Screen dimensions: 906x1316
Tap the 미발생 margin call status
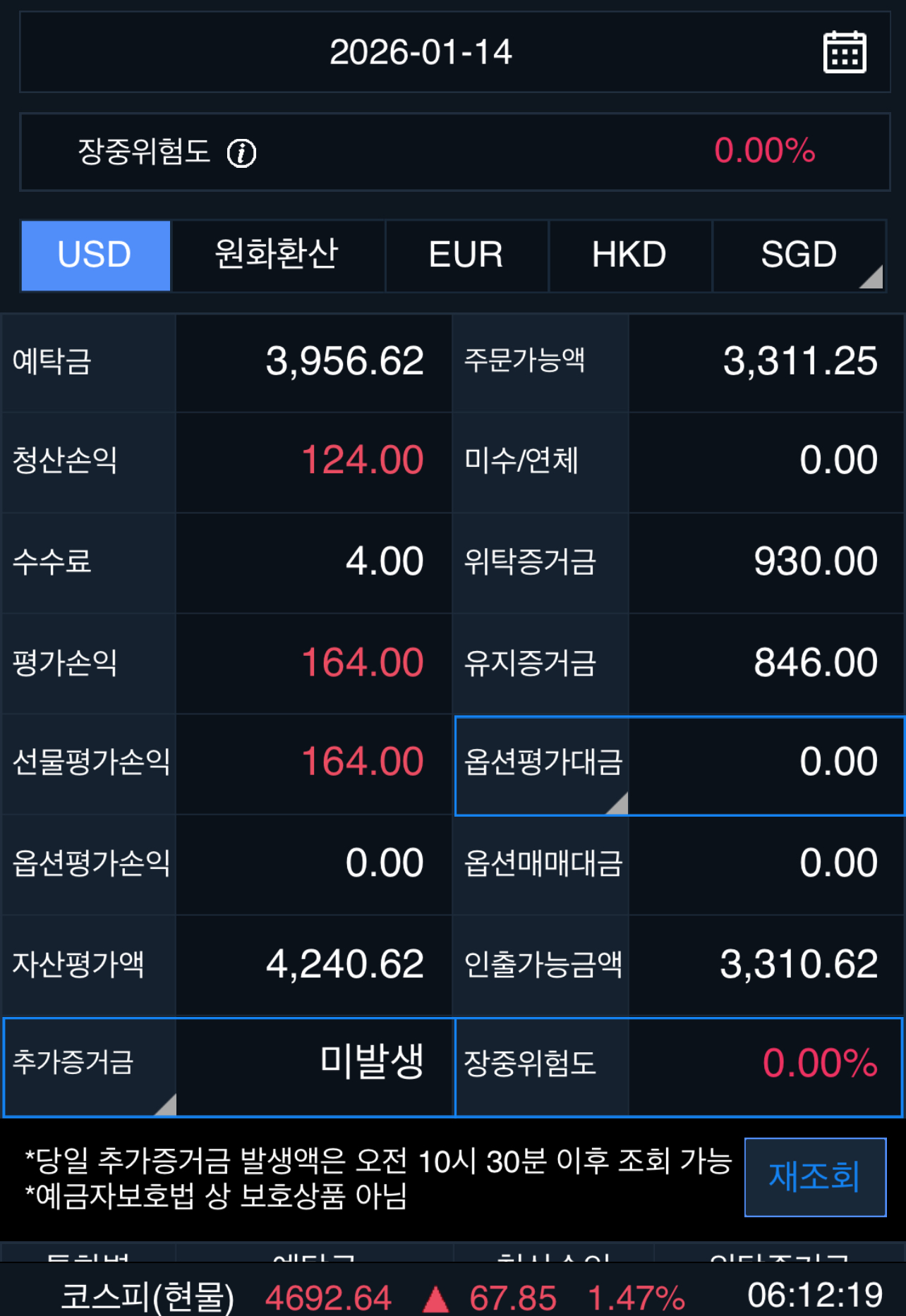[x=371, y=1061]
